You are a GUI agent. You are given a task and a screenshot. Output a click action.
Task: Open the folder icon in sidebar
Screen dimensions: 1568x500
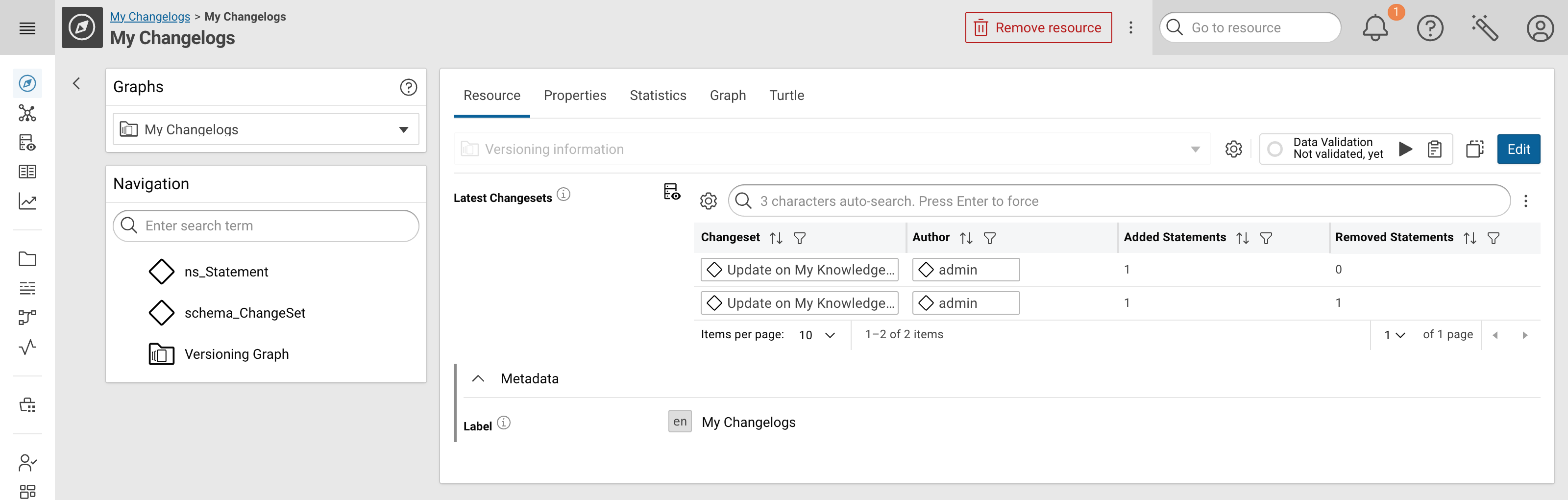click(27, 259)
